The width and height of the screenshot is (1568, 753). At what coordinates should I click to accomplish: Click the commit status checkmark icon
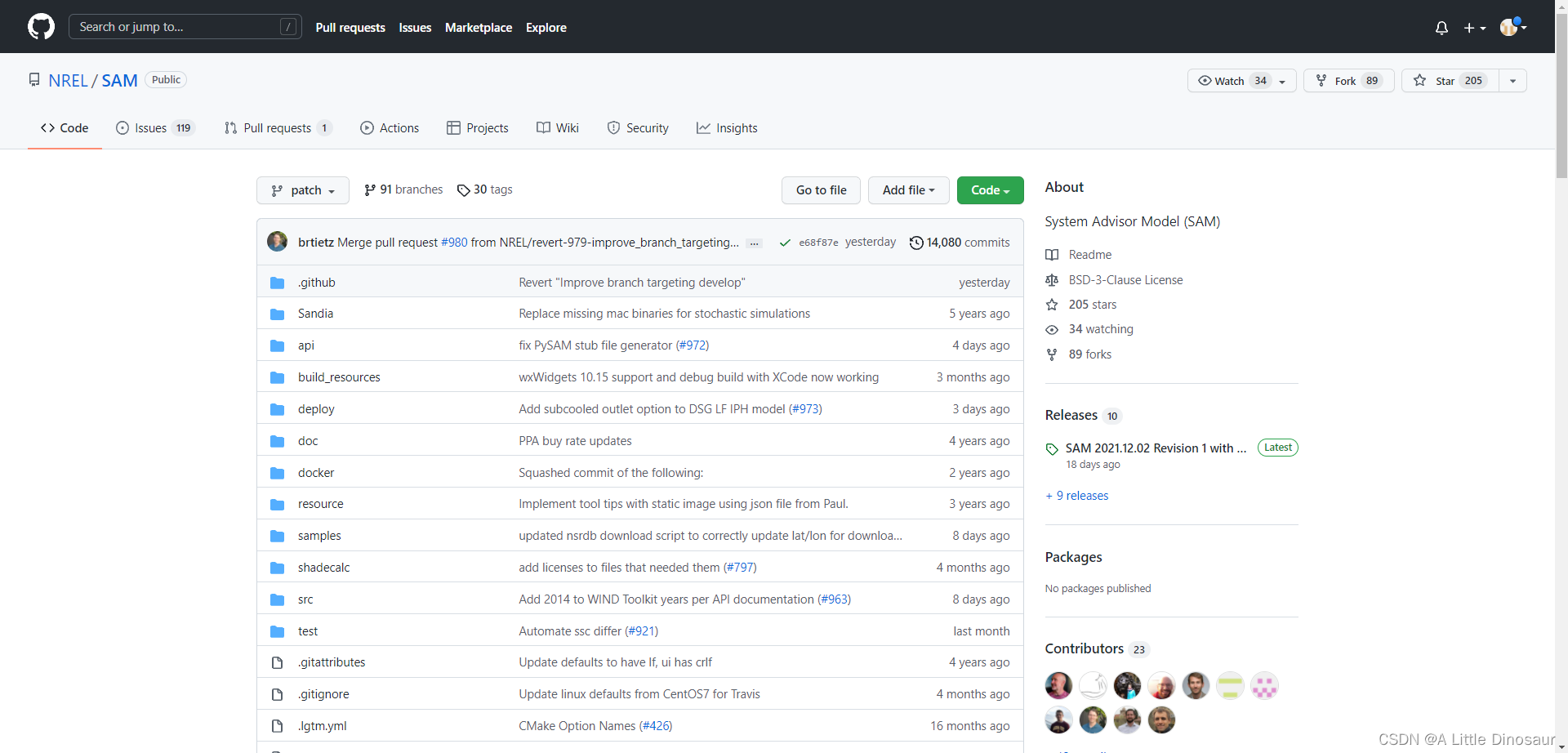click(x=785, y=243)
